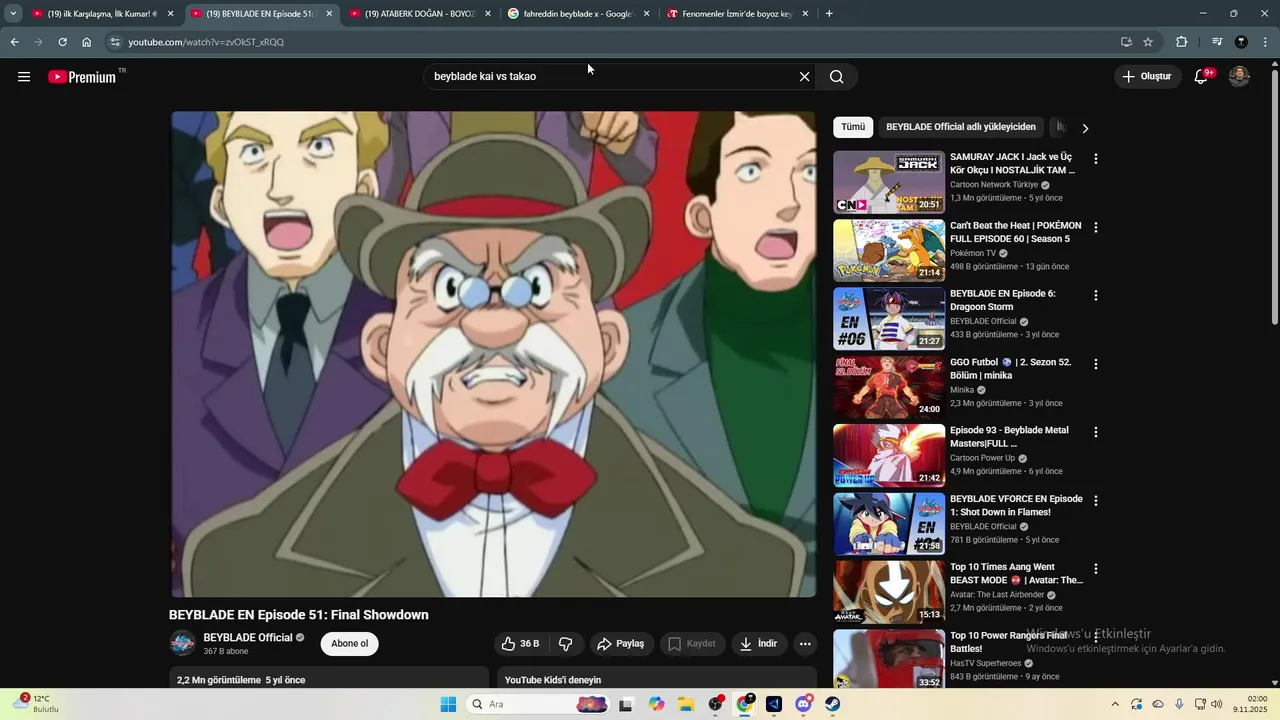The image size is (1280, 720).
Task: Share the video via Paylaş
Action: (x=621, y=644)
